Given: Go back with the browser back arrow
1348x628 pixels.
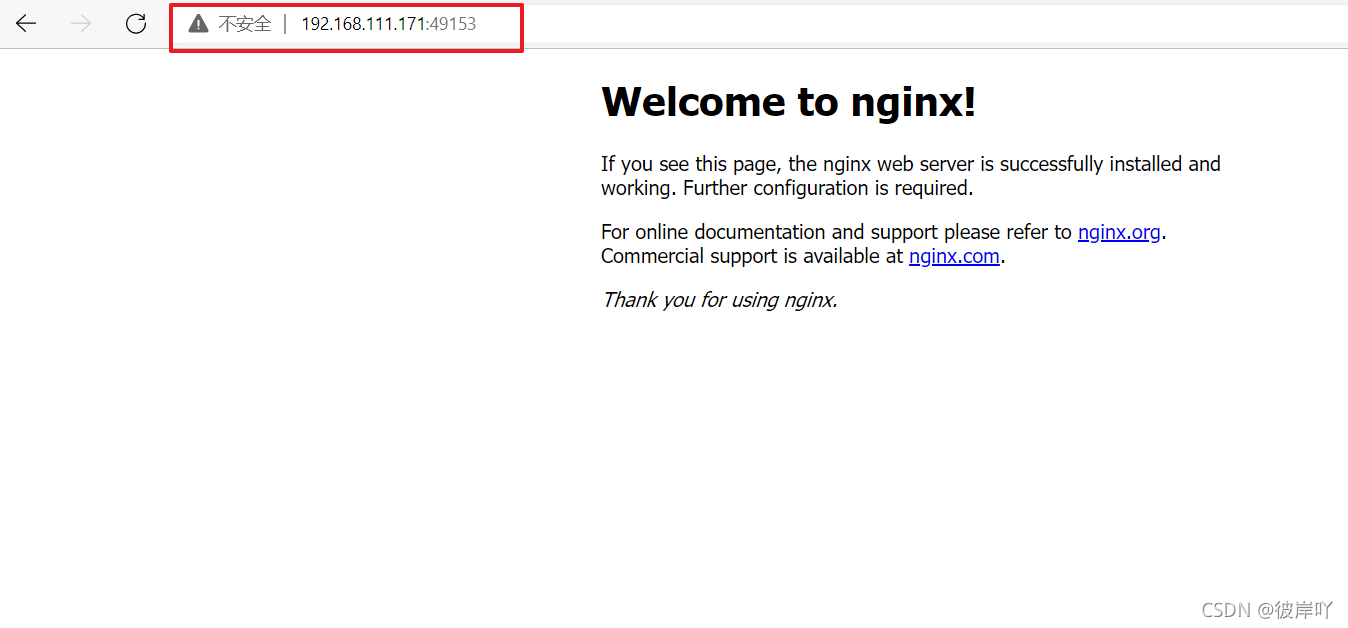Looking at the screenshot, I should [26, 24].
